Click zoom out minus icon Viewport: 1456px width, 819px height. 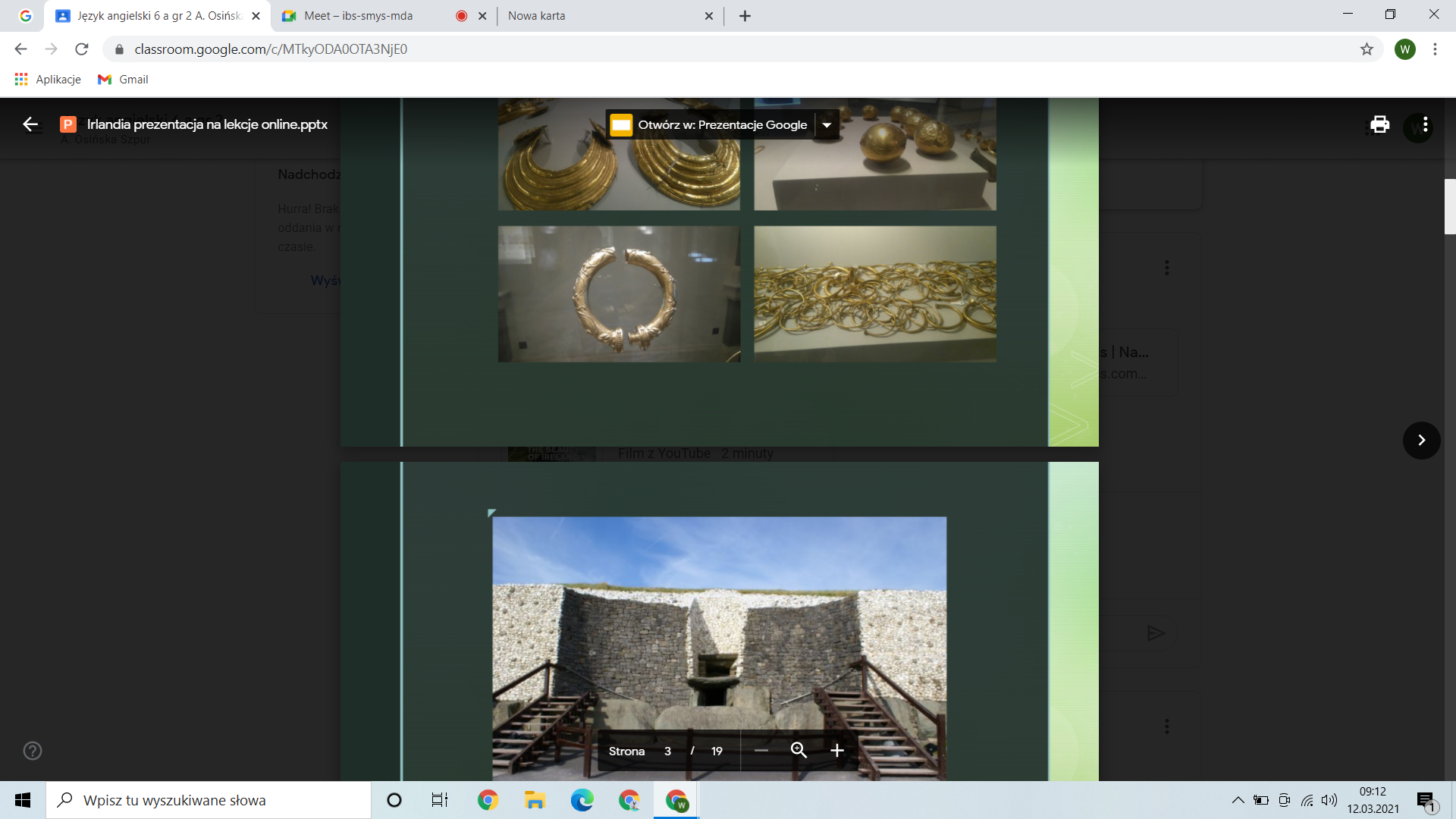click(761, 751)
